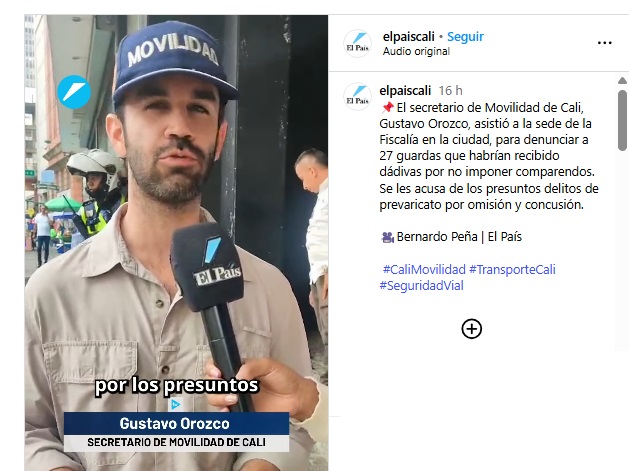Click the 16 h post timestamp

click(450, 91)
